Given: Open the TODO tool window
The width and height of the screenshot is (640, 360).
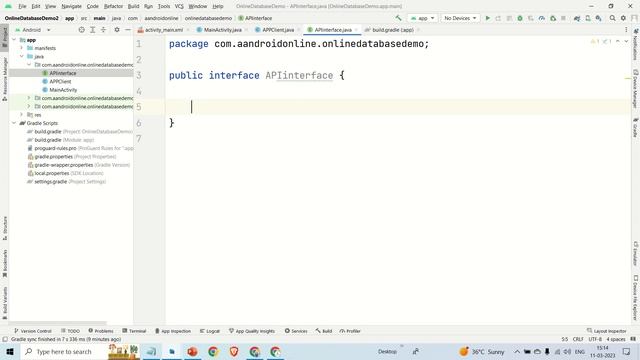Looking at the screenshot, I should [70, 331].
